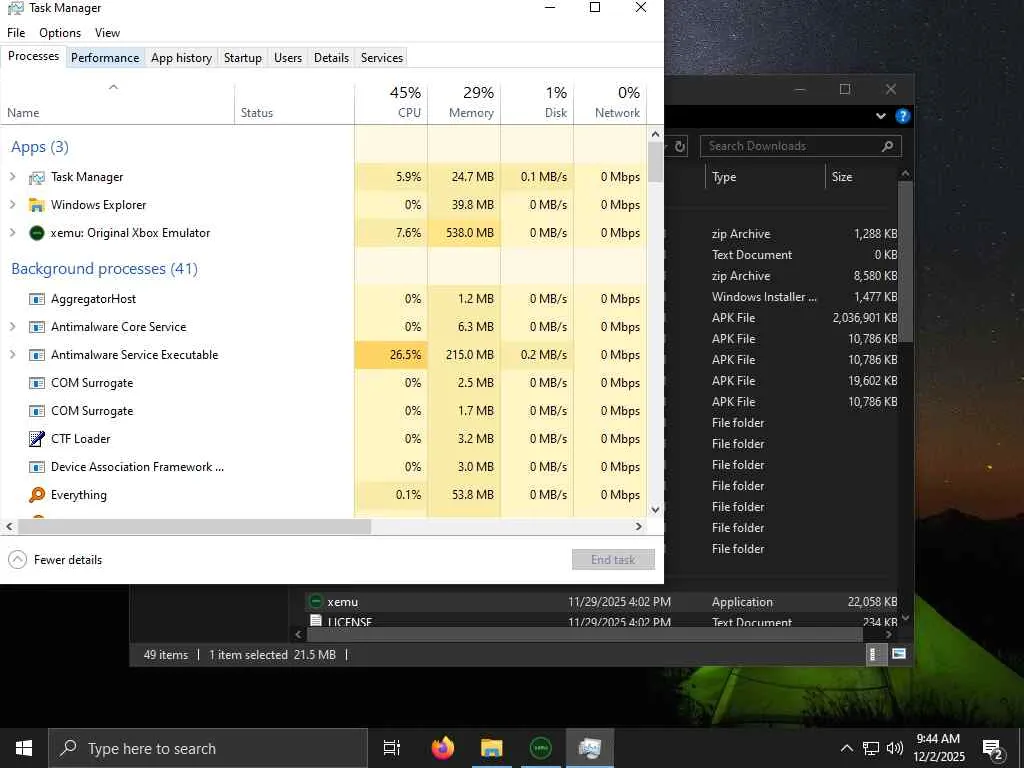The width and height of the screenshot is (1024, 768).
Task: Click the process list vertical scrollbar thumb
Action: point(656,162)
